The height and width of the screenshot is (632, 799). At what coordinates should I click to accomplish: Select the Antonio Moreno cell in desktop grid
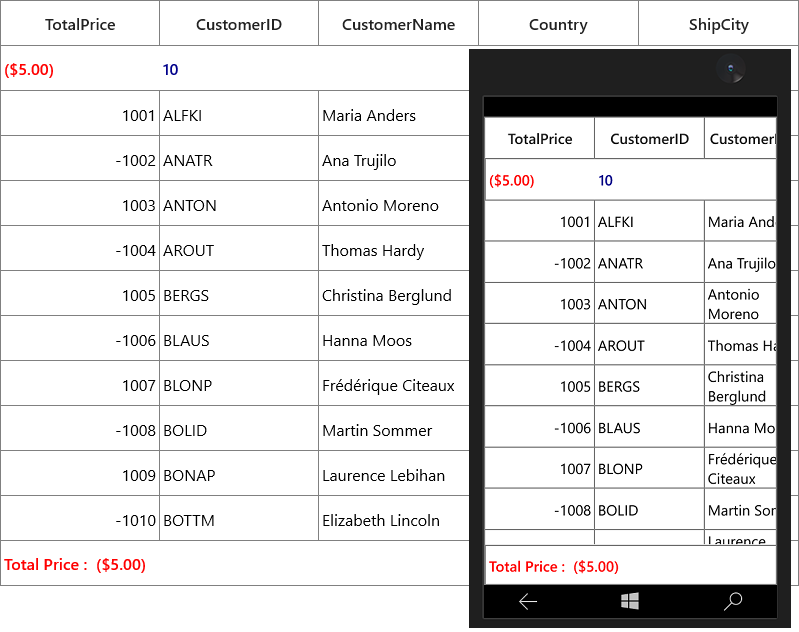pyautogui.click(x=394, y=203)
